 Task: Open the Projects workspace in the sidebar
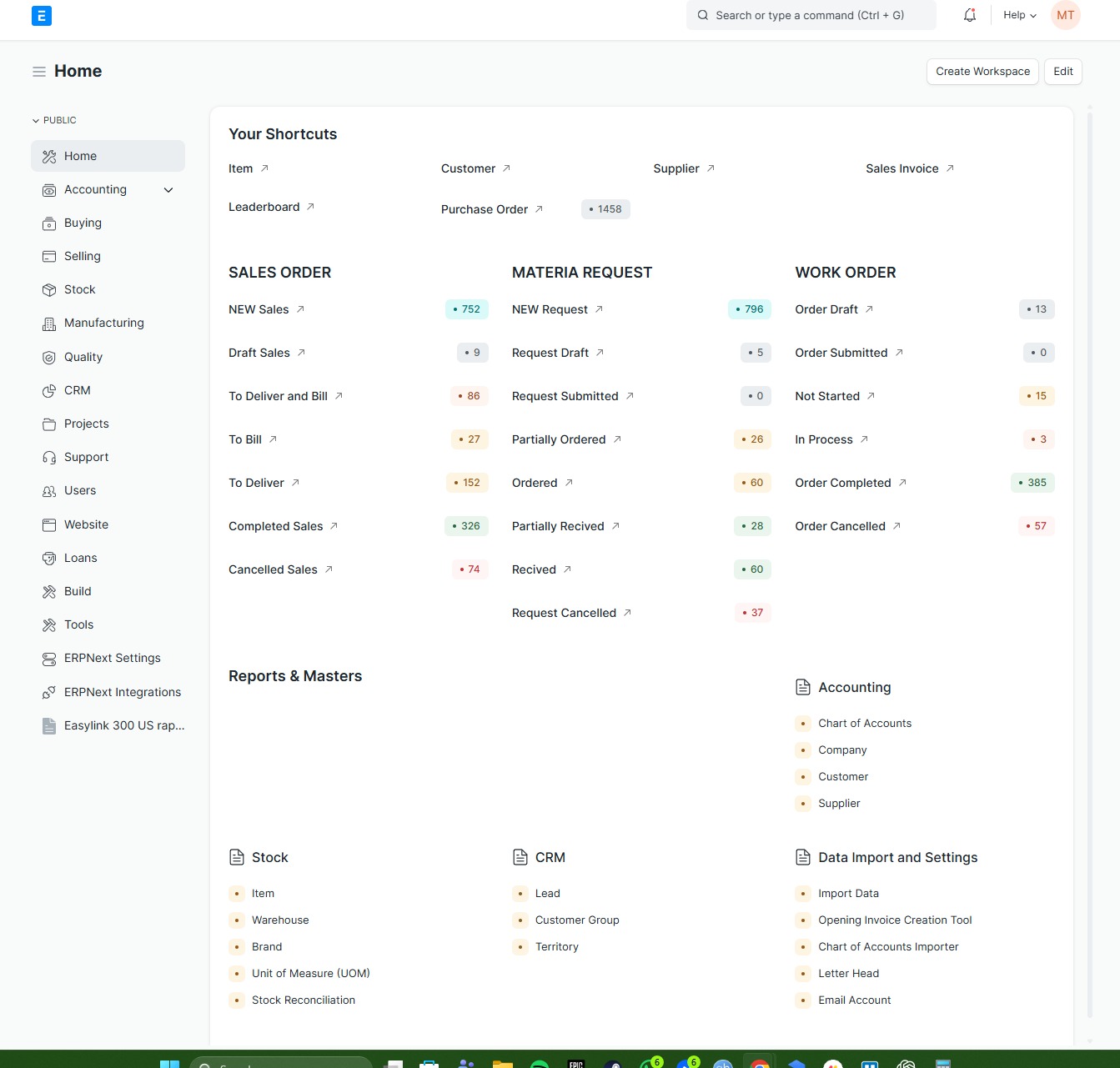86,424
